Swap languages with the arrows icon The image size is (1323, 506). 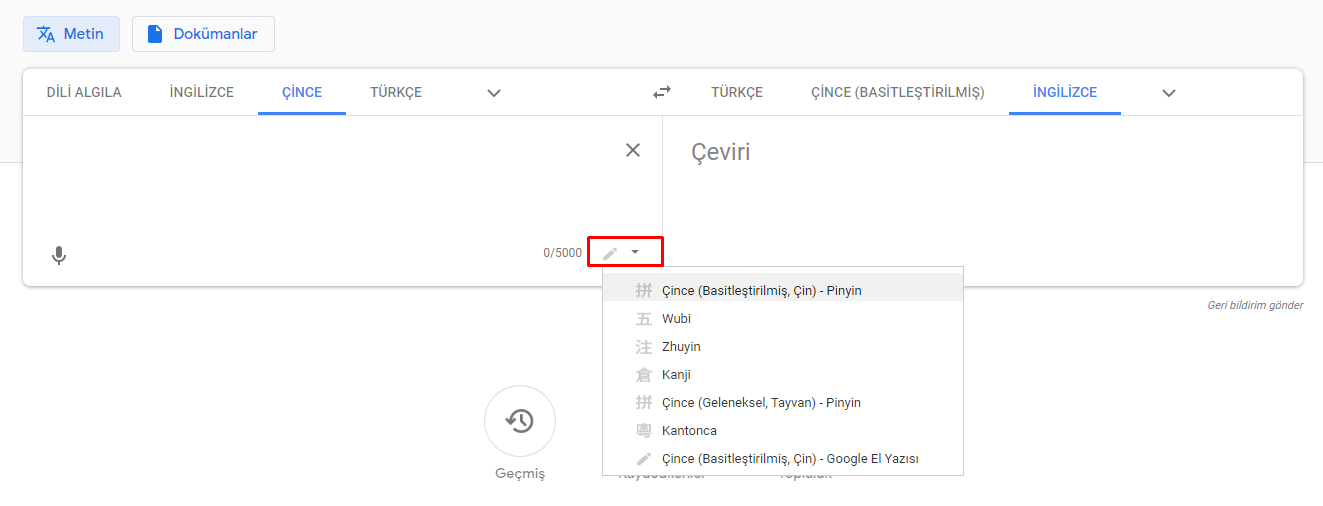coord(662,92)
